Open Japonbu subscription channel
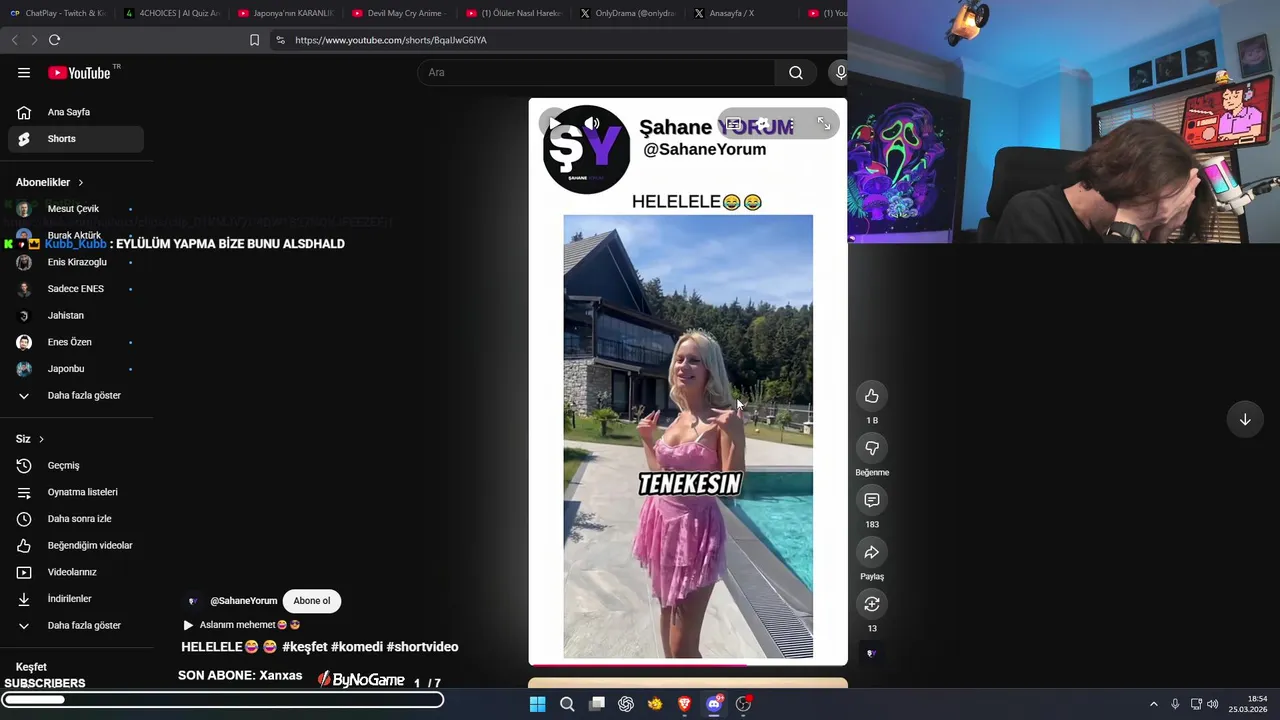The width and height of the screenshot is (1280, 720). tap(76, 369)
